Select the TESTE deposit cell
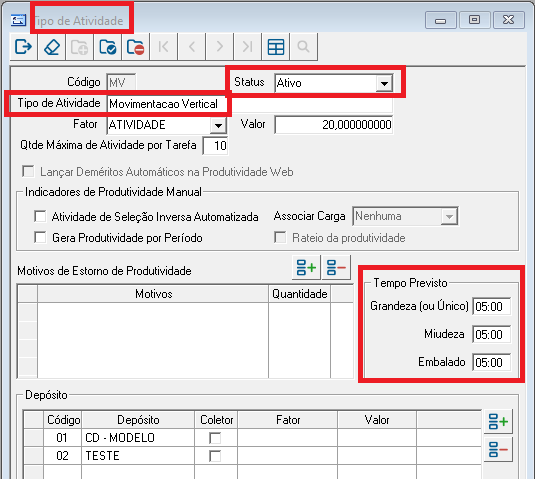The height and width of the screenshot is (479, 535). pos(138,456)
